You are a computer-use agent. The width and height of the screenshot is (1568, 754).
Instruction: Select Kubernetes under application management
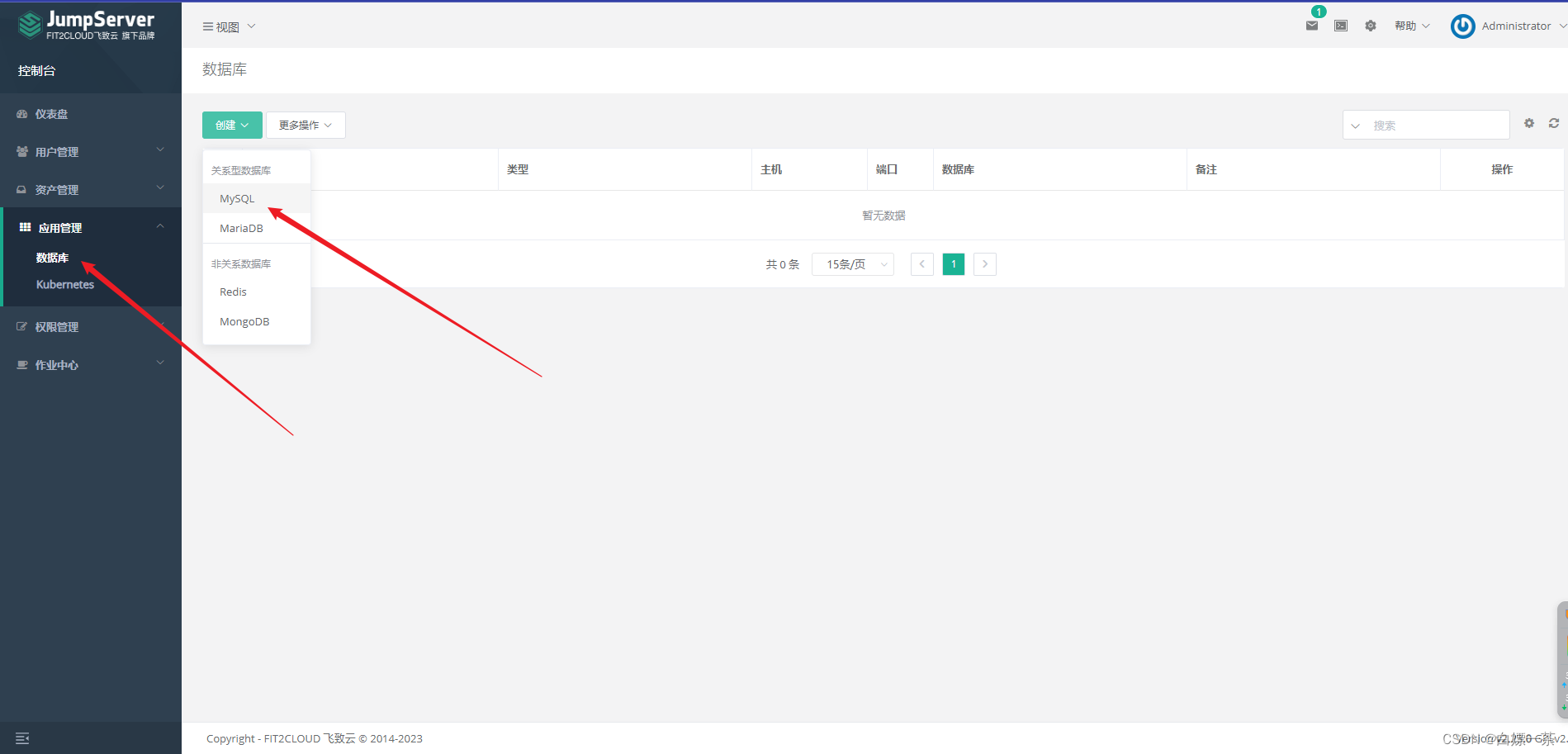(65, 284)
